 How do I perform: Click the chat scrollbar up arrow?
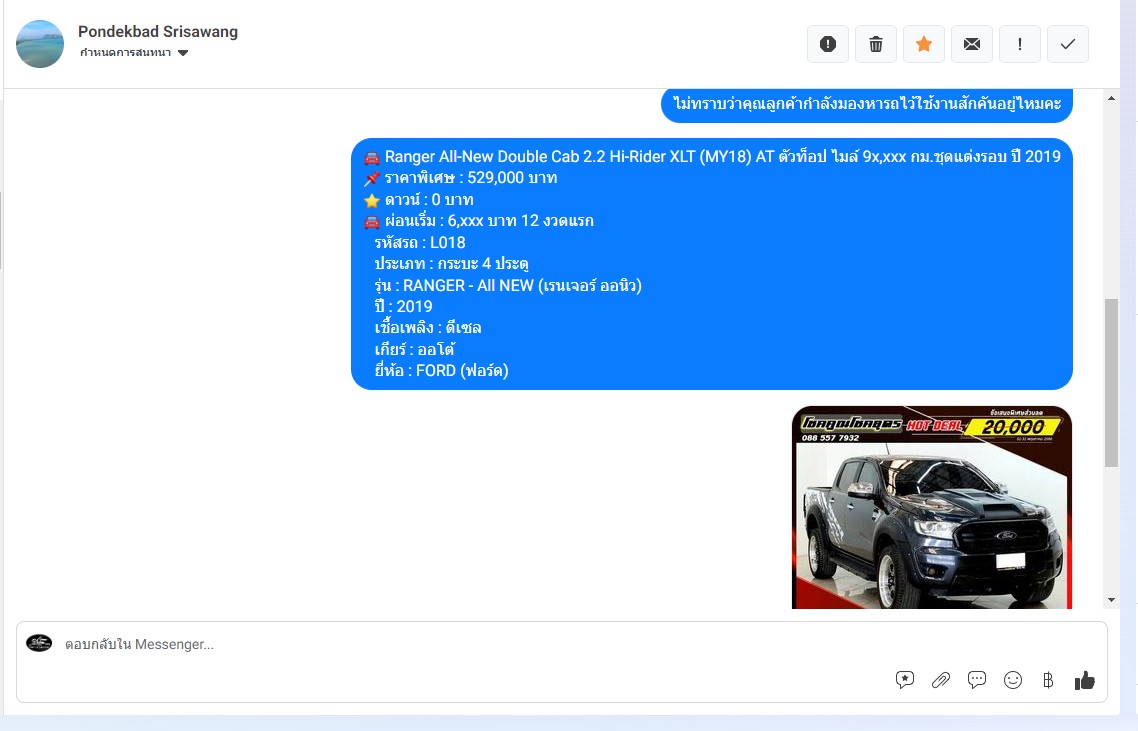point(1111,98)
